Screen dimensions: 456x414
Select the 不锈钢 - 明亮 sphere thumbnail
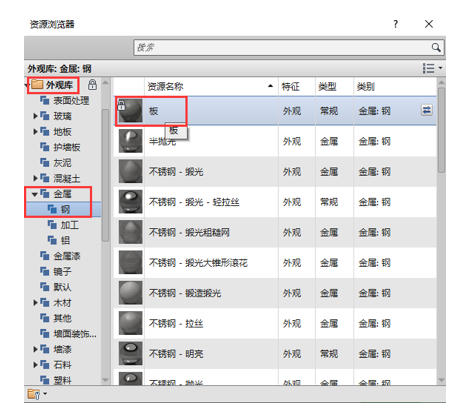[130, 353]
